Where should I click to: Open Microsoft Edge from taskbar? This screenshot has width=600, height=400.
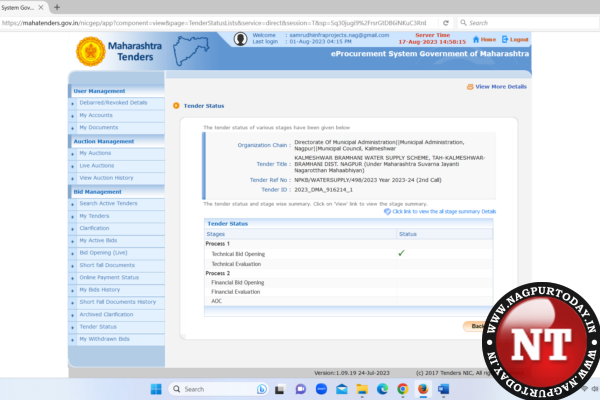point(382,389)
